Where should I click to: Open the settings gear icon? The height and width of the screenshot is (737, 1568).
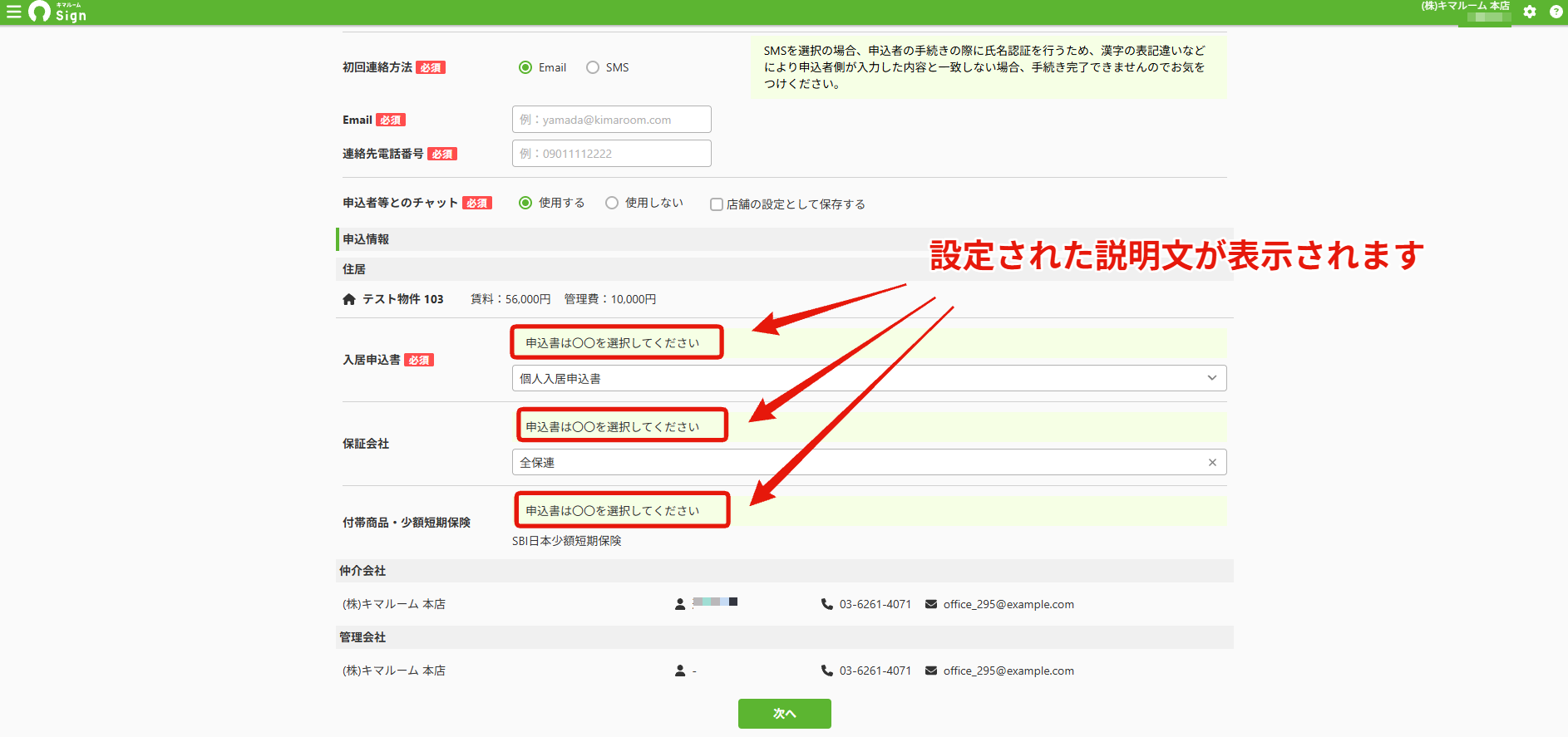point(1530,12)
